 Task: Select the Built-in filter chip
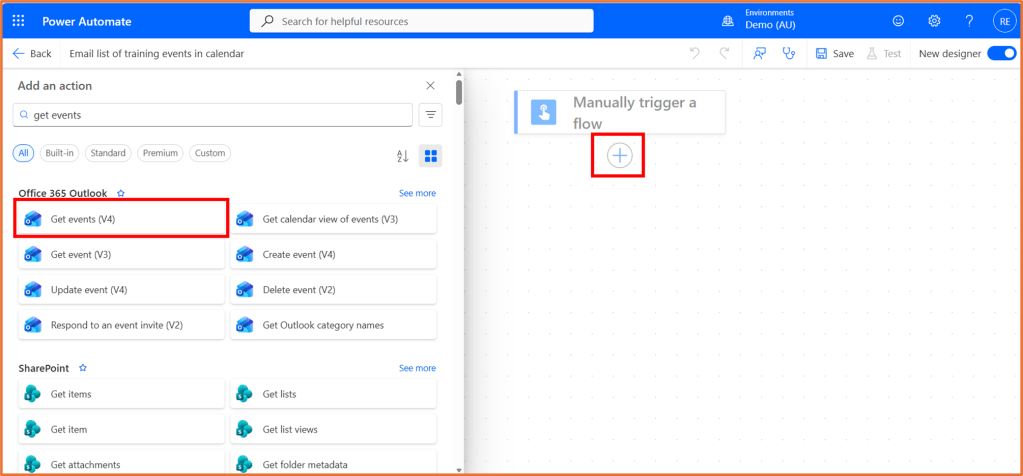(x=60, y=153)
